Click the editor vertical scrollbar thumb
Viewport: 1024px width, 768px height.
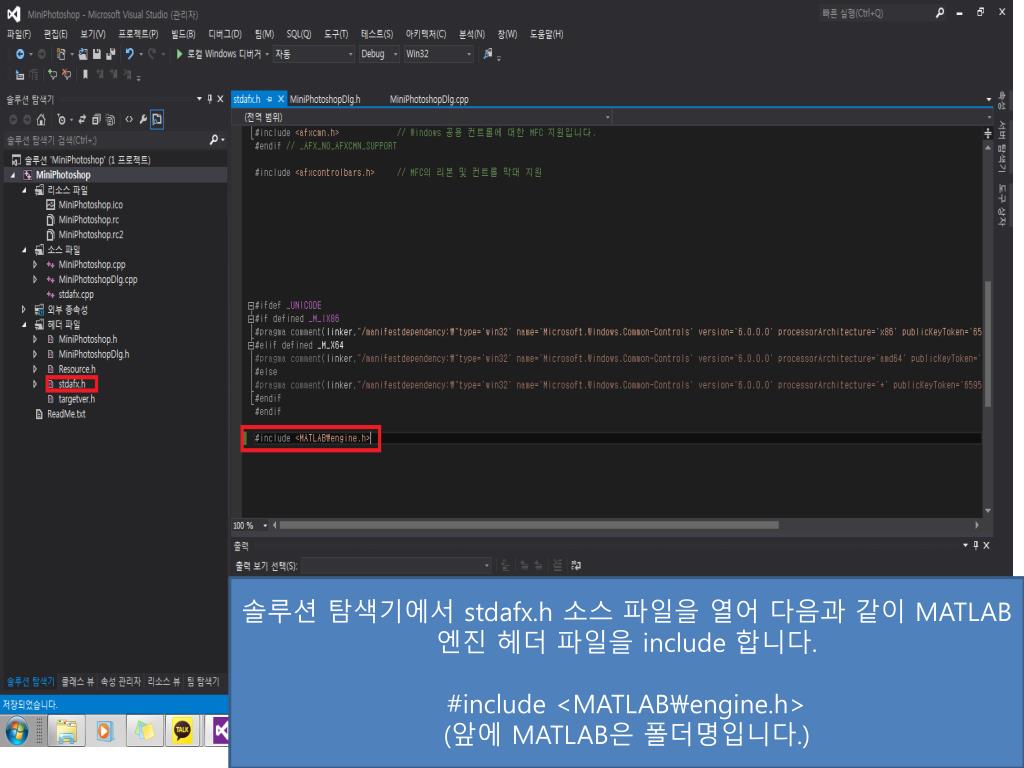pos(987,343)
